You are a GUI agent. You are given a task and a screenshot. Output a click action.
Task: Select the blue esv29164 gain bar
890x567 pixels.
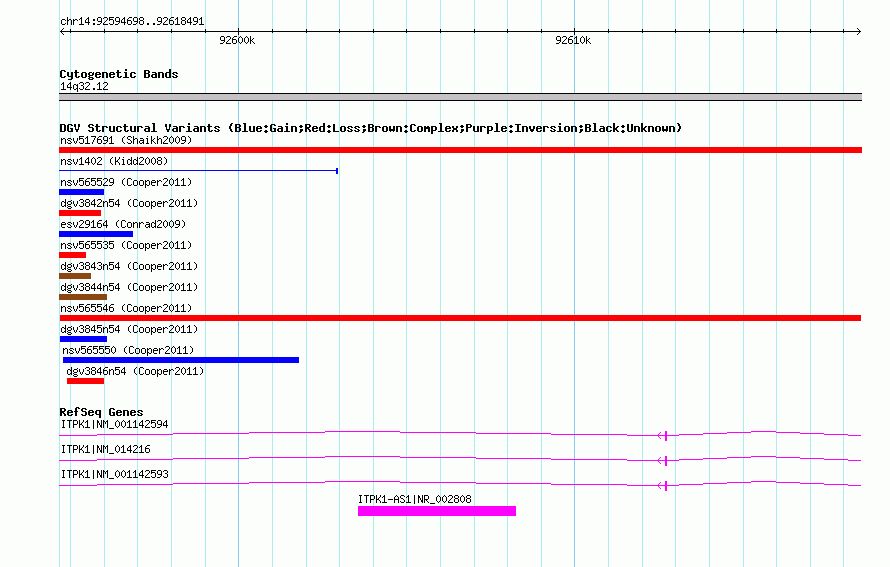pos(96,234)
